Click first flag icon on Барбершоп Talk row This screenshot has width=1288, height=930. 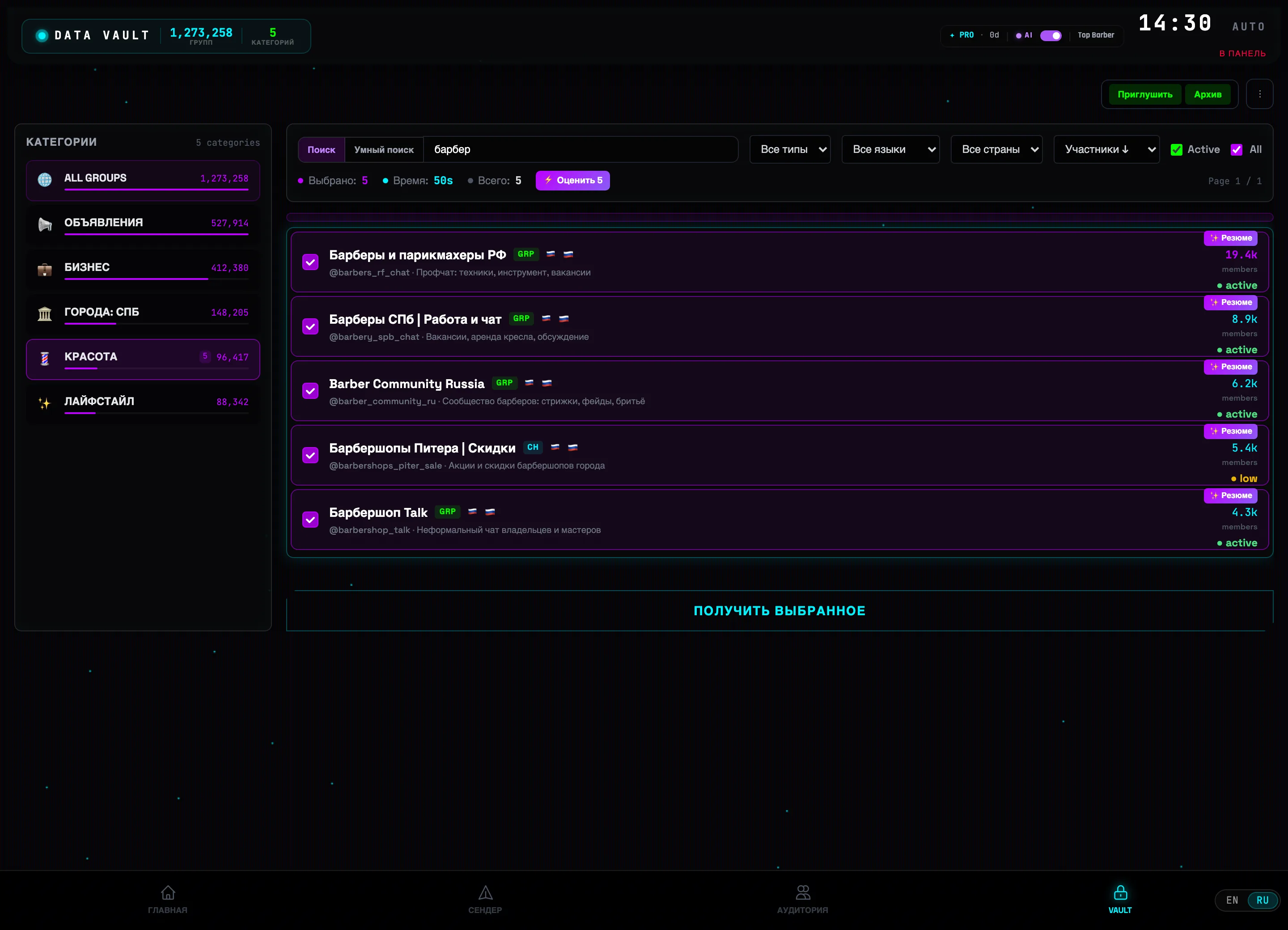coord(473,512)
